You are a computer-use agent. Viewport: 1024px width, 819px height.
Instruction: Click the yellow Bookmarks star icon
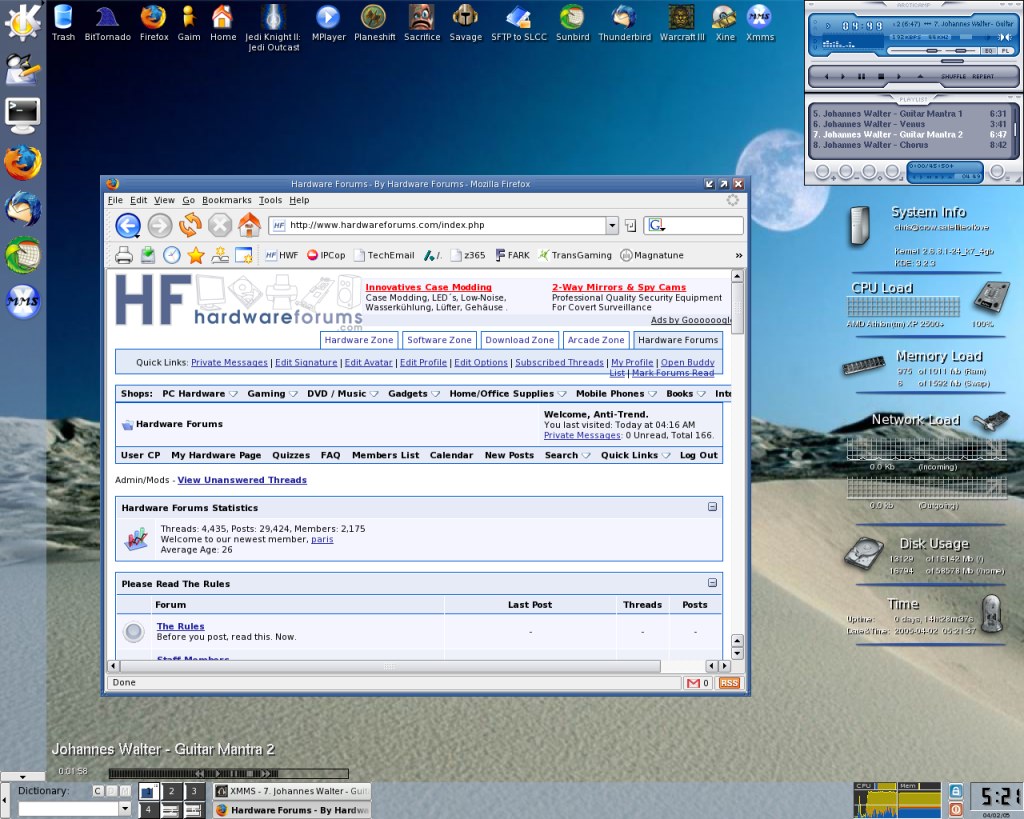[x=196, y=255]
